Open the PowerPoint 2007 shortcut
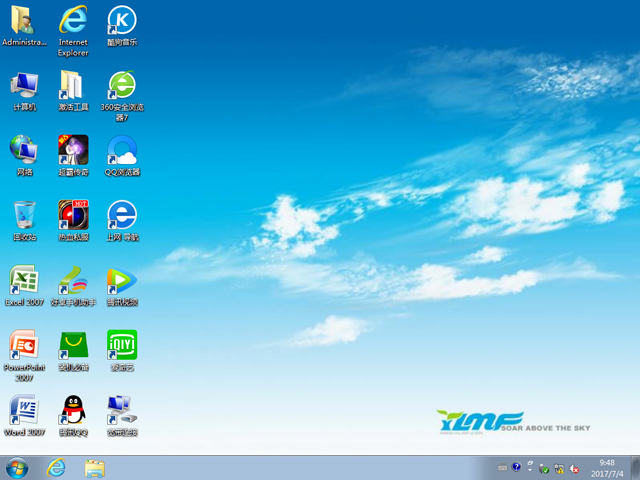640x480 pixels. 24,346
